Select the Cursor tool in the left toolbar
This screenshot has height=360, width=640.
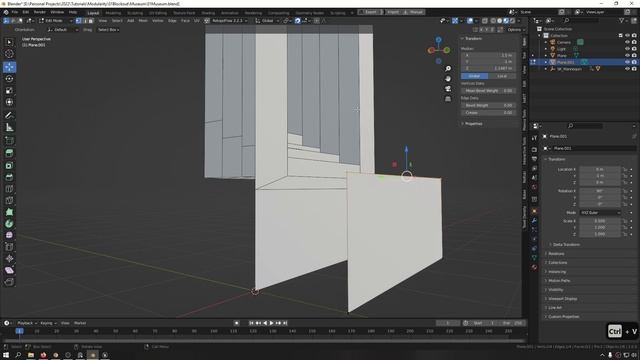click(9, 53)
